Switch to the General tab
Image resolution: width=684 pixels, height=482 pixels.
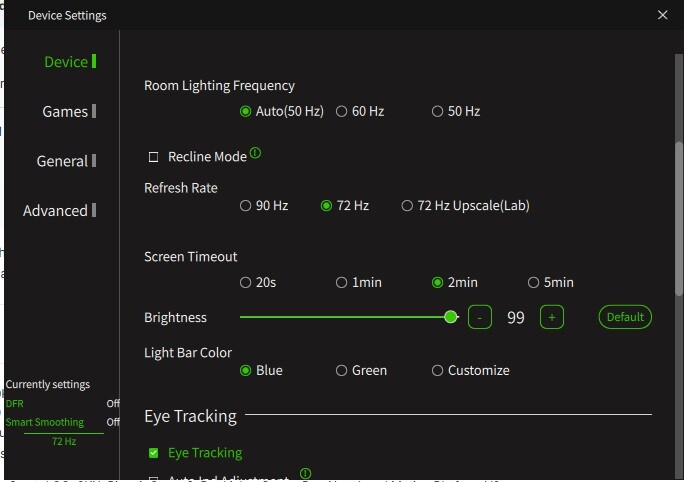click(62, 161)
